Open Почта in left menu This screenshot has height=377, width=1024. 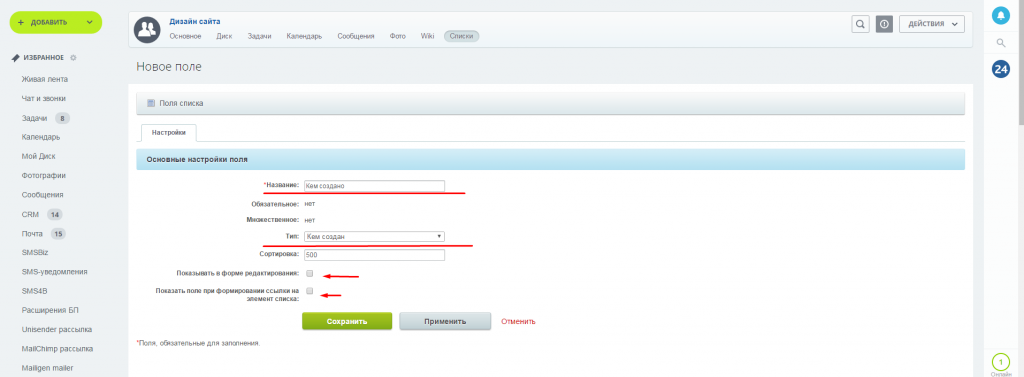click(x=32, y=234)
